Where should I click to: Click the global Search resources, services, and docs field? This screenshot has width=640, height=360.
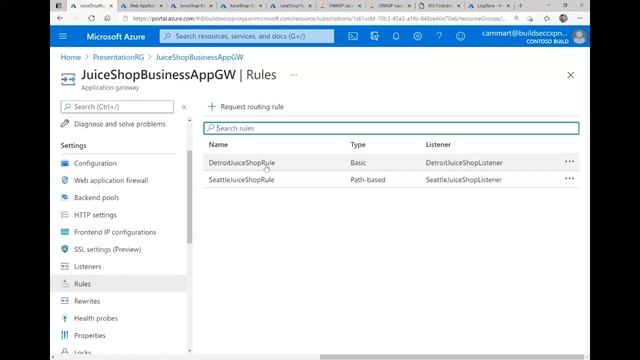pyautogui.click(x=247, y=36)
